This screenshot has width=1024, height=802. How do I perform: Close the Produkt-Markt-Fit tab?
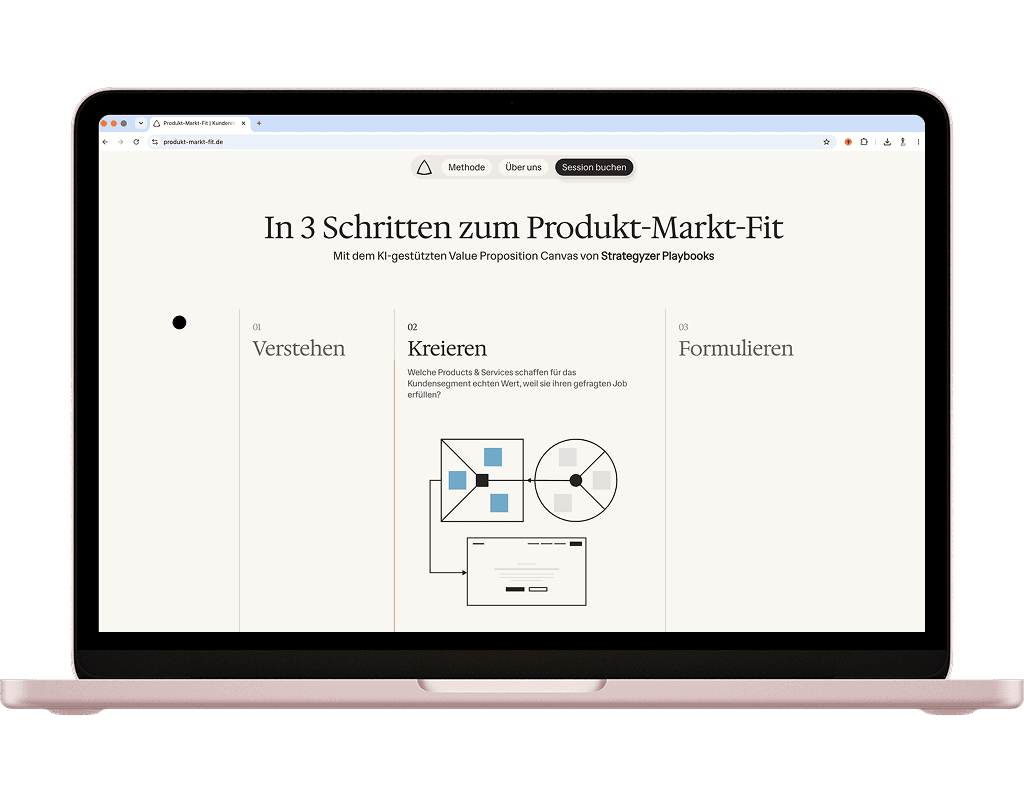pos(244,123)
